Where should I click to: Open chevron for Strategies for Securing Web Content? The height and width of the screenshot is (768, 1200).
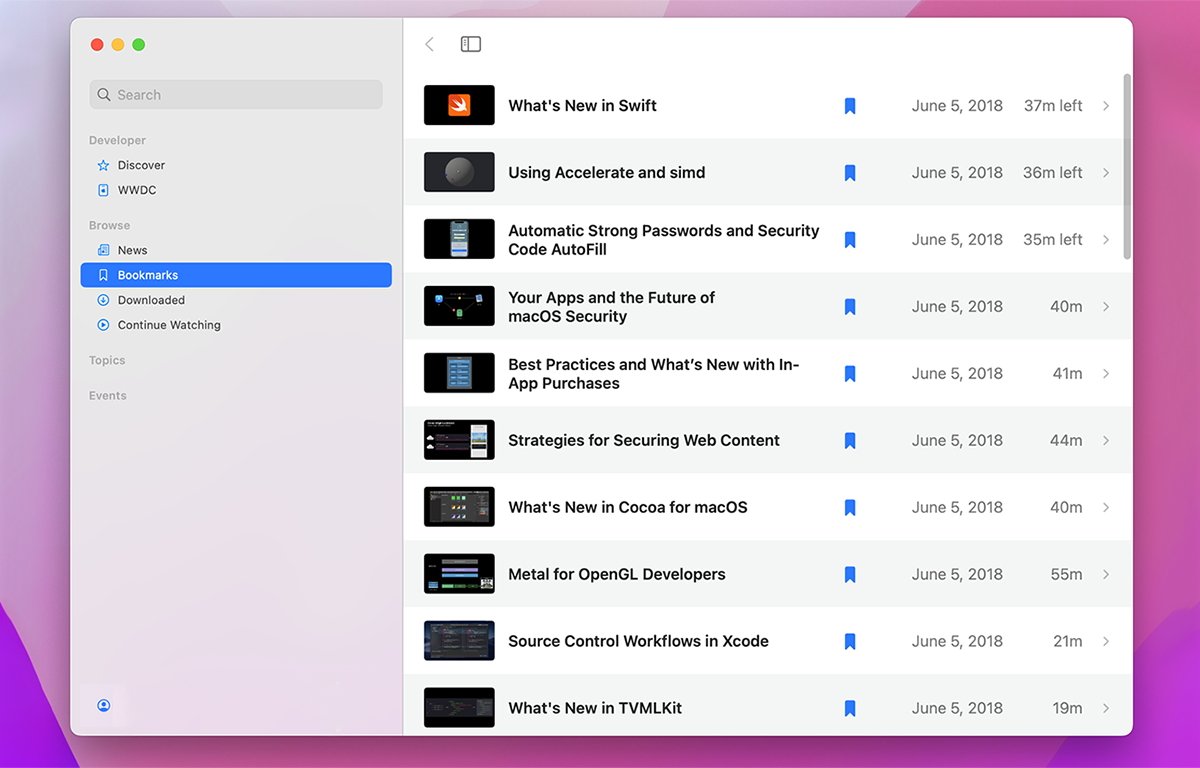pyautogui.click(x=1105, y=440)
